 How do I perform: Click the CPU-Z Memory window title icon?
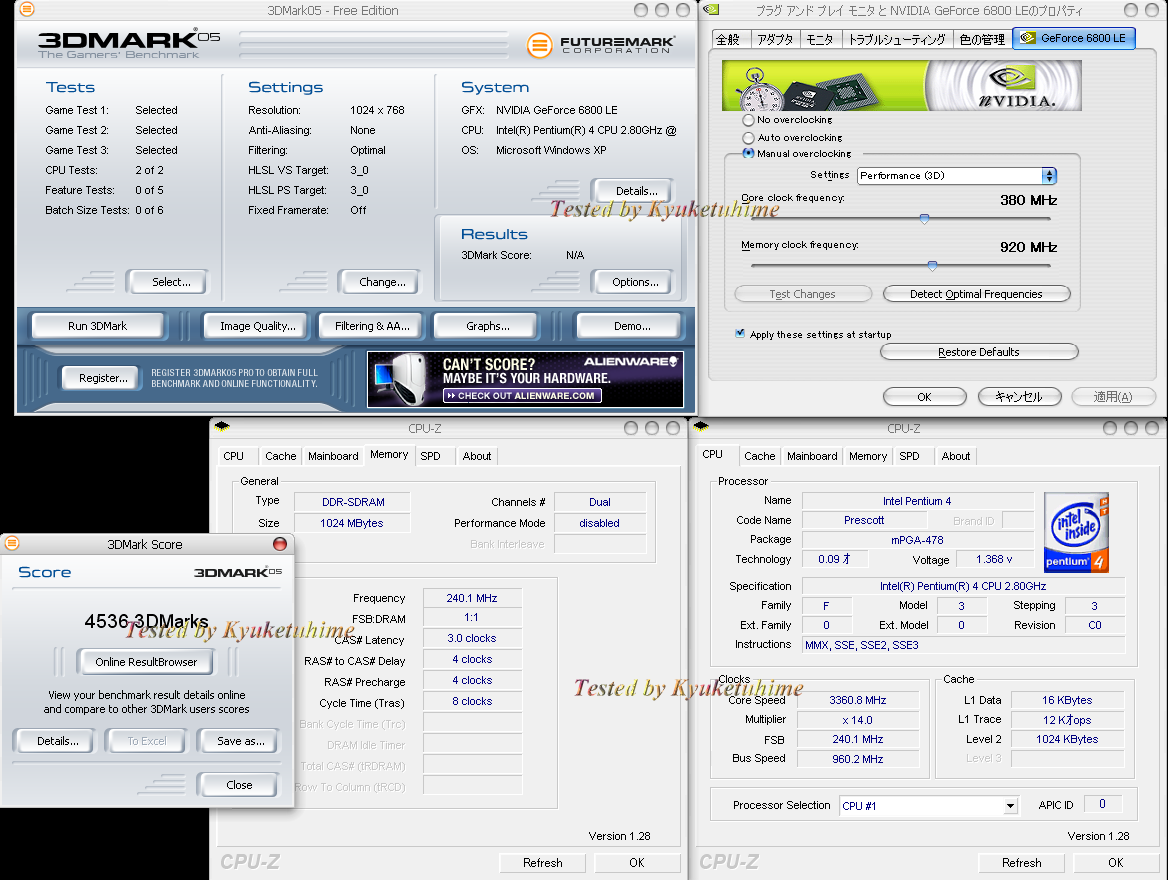click(x=221, y=426)
